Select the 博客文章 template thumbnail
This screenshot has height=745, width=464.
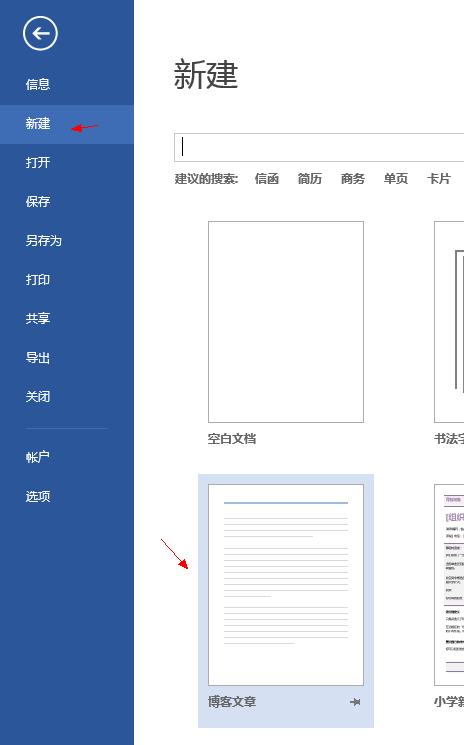coord(286,585)
